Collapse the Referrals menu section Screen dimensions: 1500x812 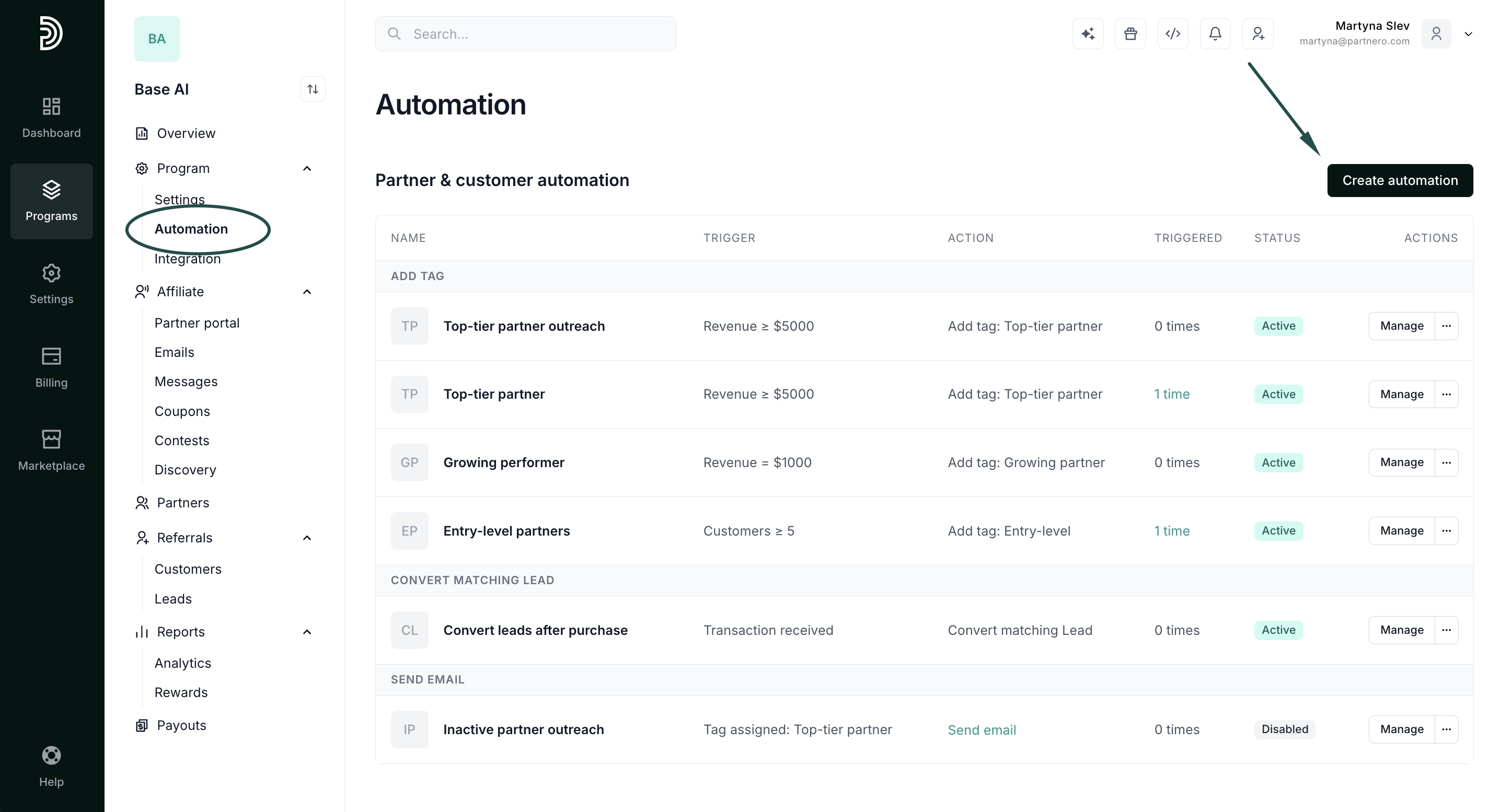point(307,538)
